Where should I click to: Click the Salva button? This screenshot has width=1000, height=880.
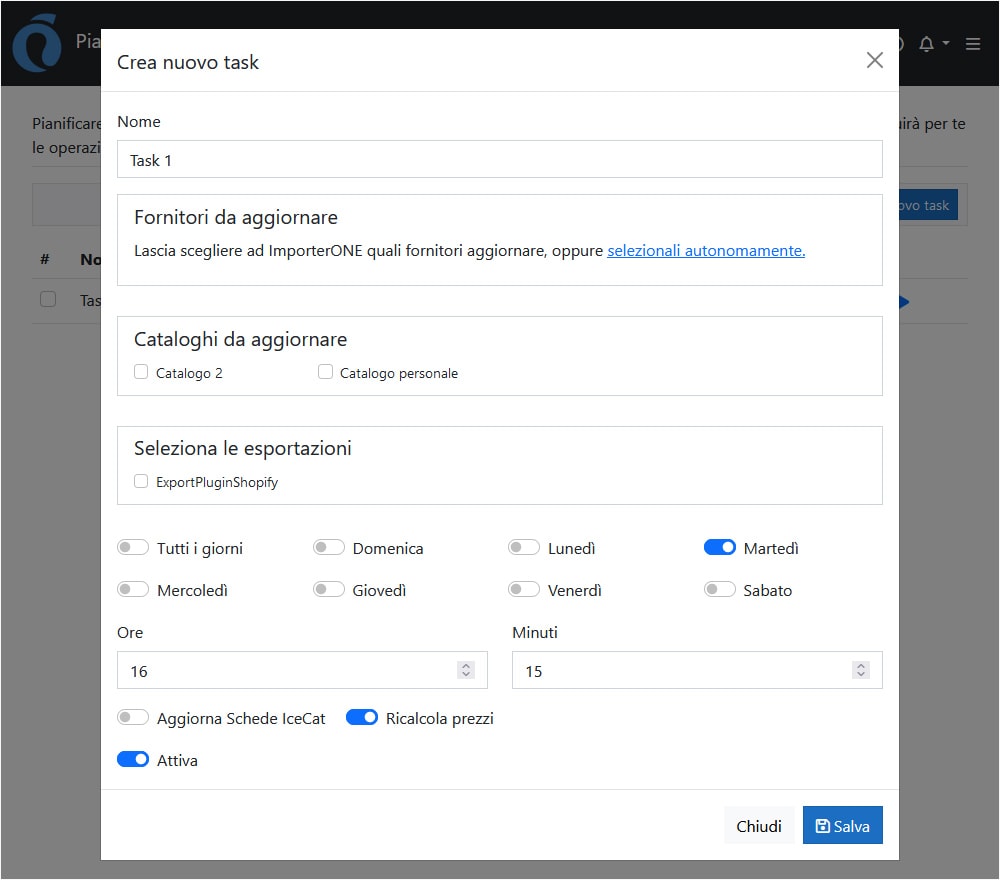842,826
